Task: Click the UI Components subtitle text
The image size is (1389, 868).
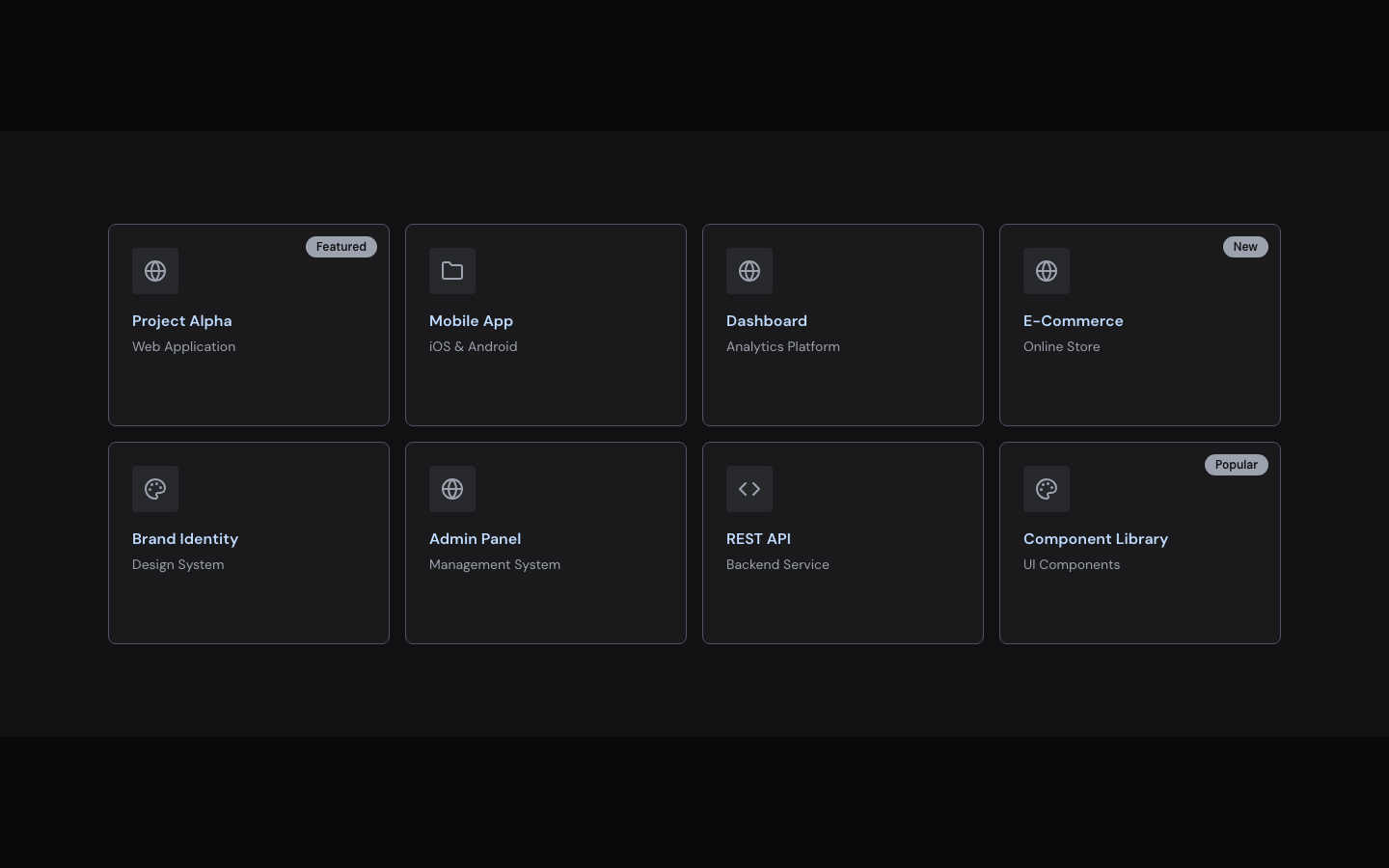Action: 1072,564
